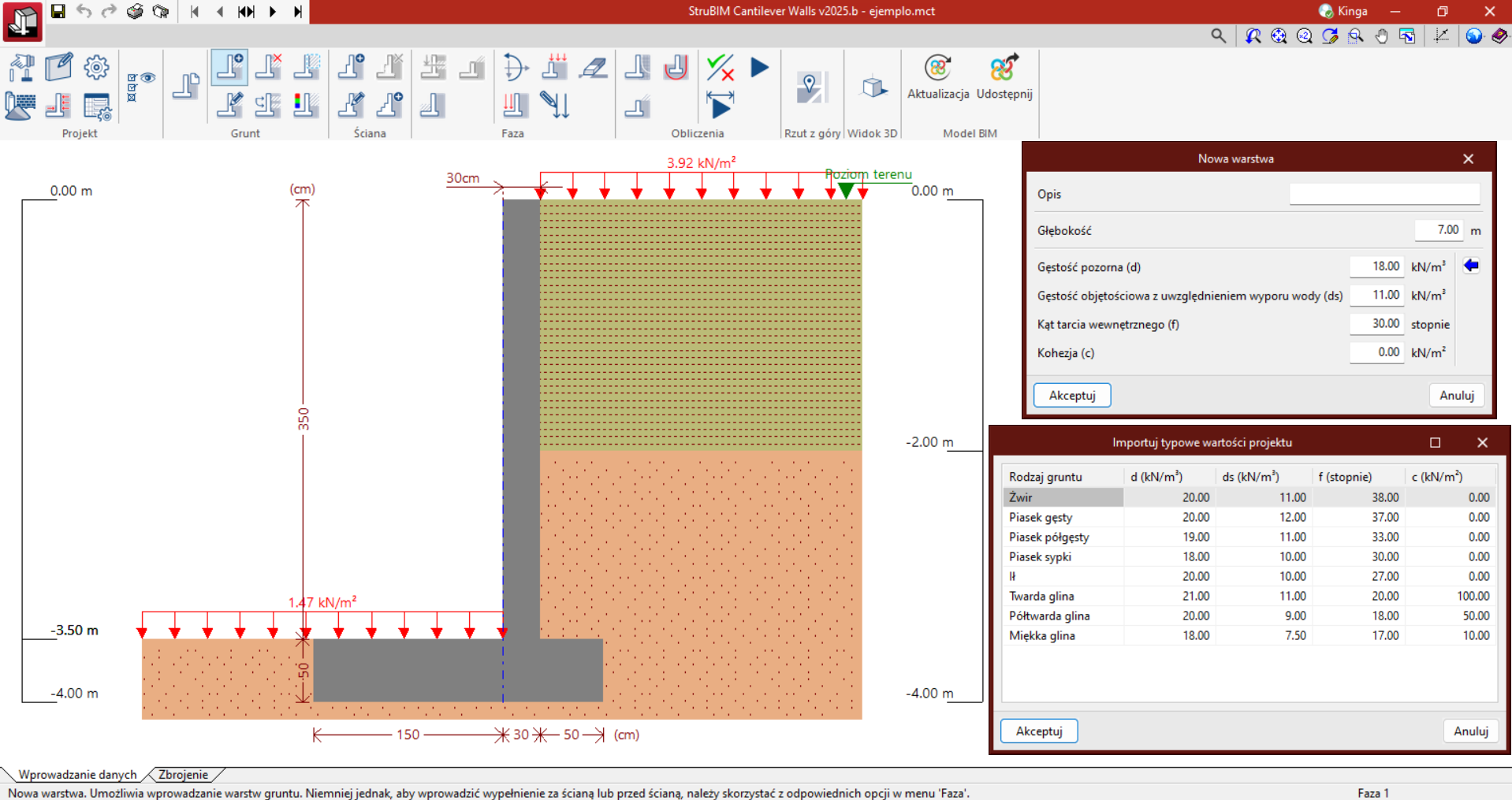Image resolution: width=1512 pixels, height=800 pixels.
Task: Click the Głębokość depth input field
Action: [x=1439, y=230]
